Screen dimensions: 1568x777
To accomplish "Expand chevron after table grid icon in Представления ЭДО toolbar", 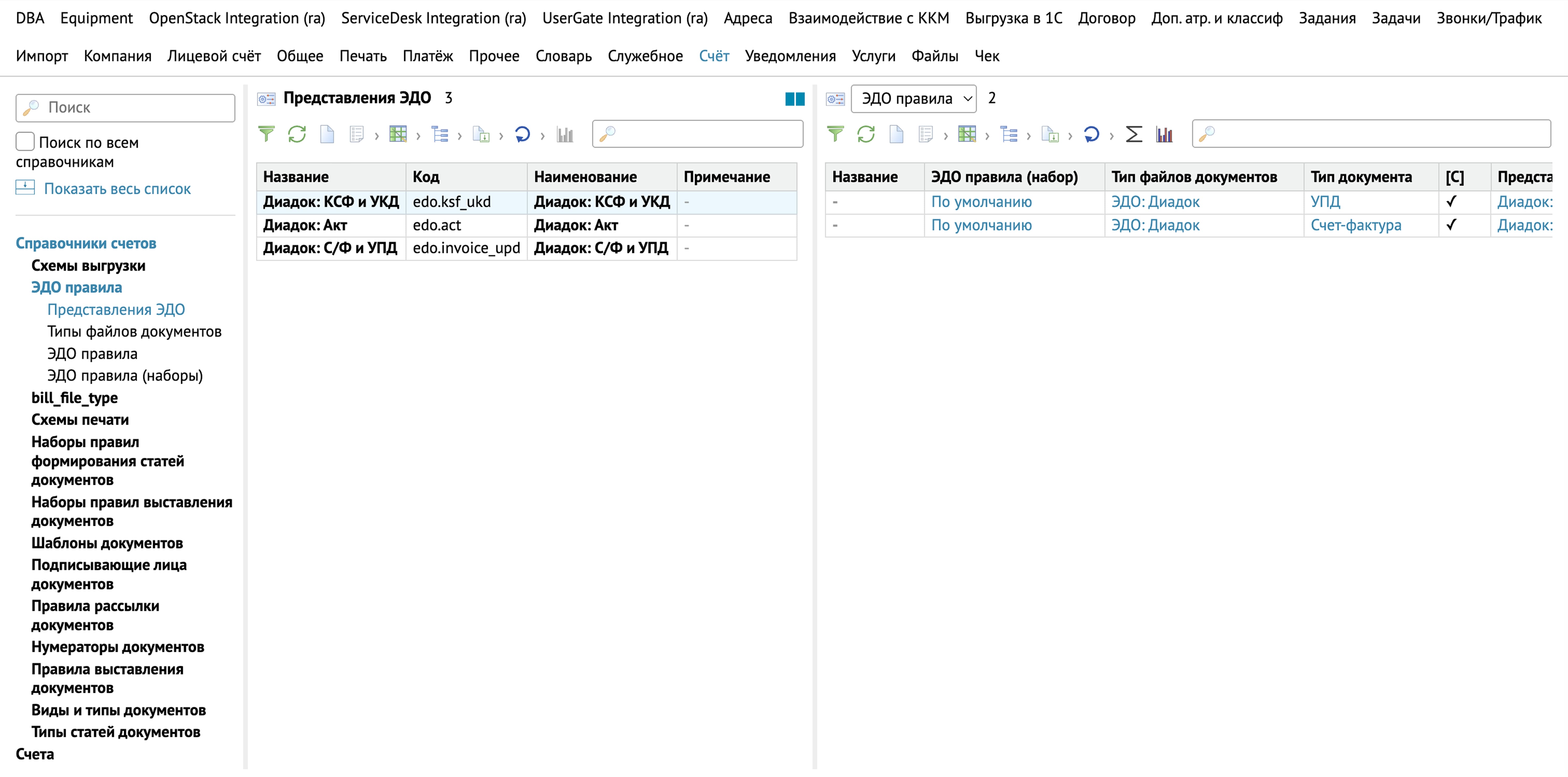I will click(418, 136).
